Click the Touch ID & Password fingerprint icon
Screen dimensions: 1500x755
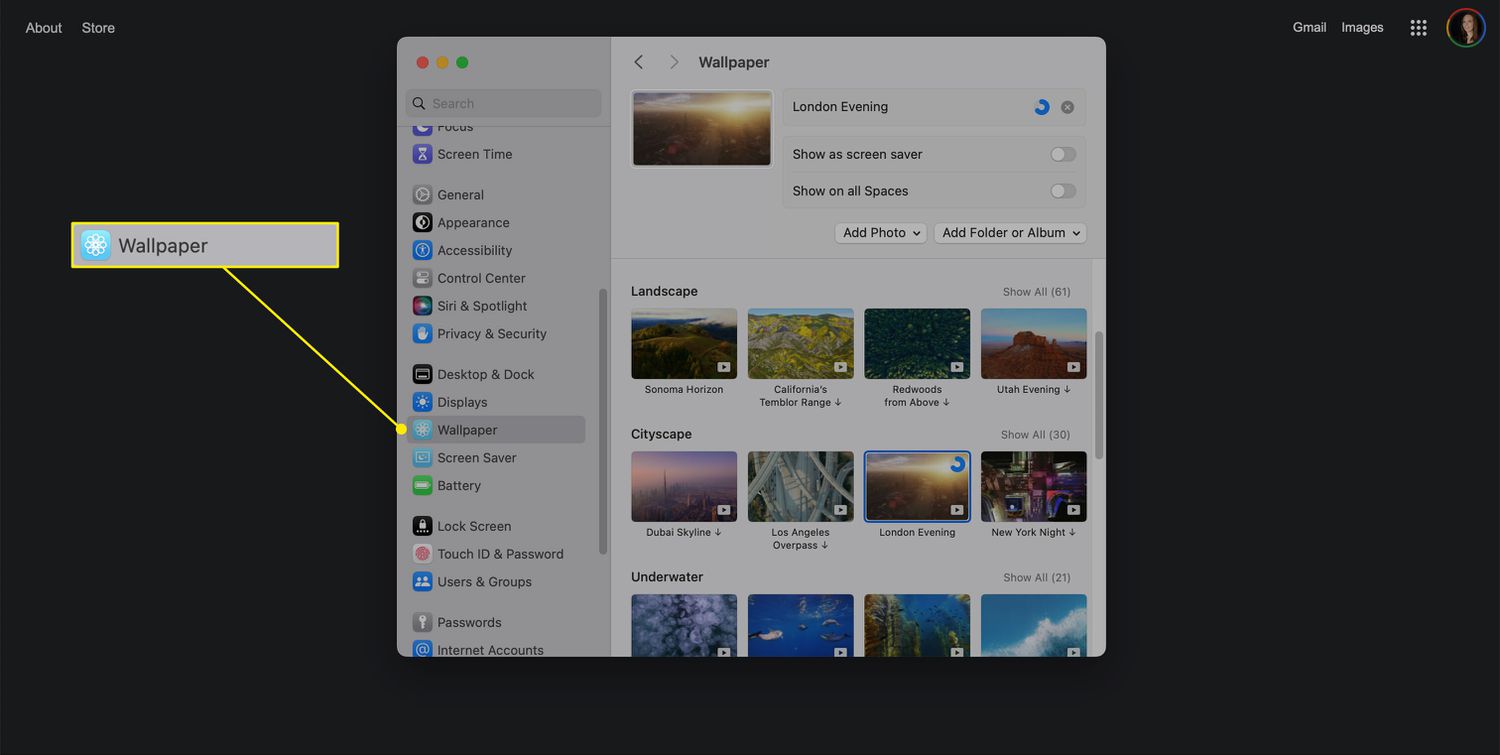[x=422, y=554]
